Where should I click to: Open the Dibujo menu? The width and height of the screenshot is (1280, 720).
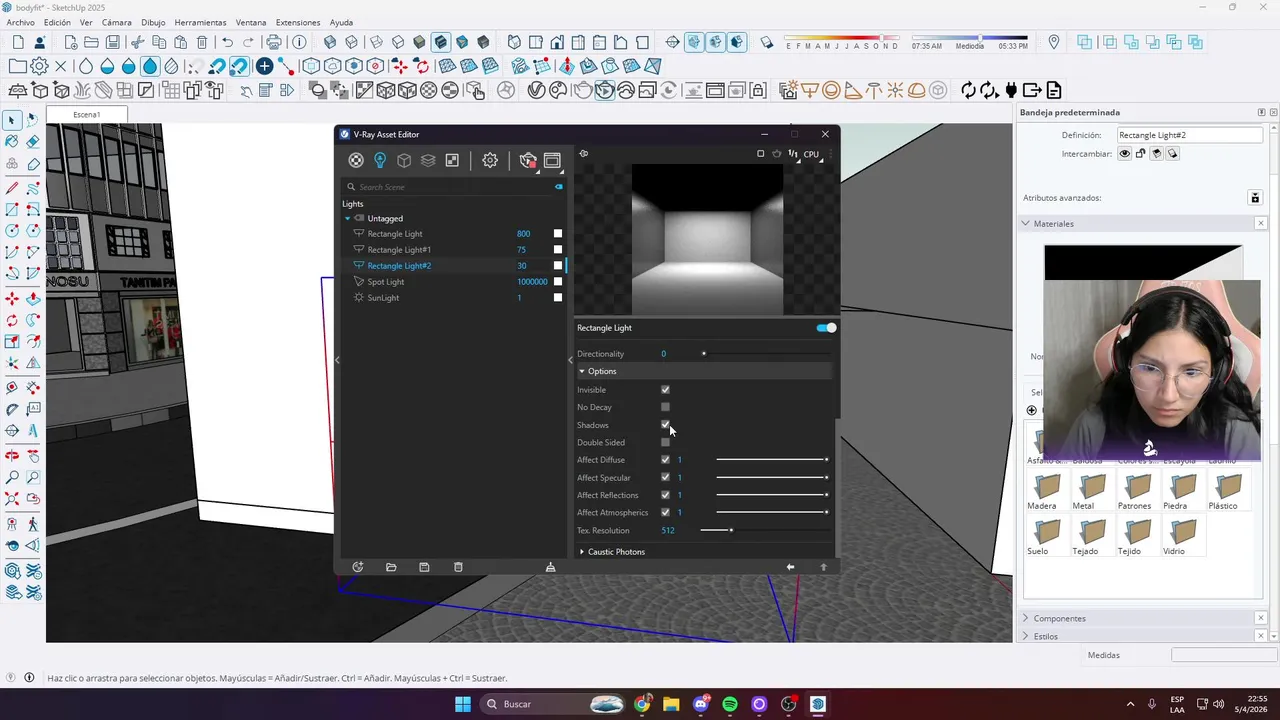point(153,22)
